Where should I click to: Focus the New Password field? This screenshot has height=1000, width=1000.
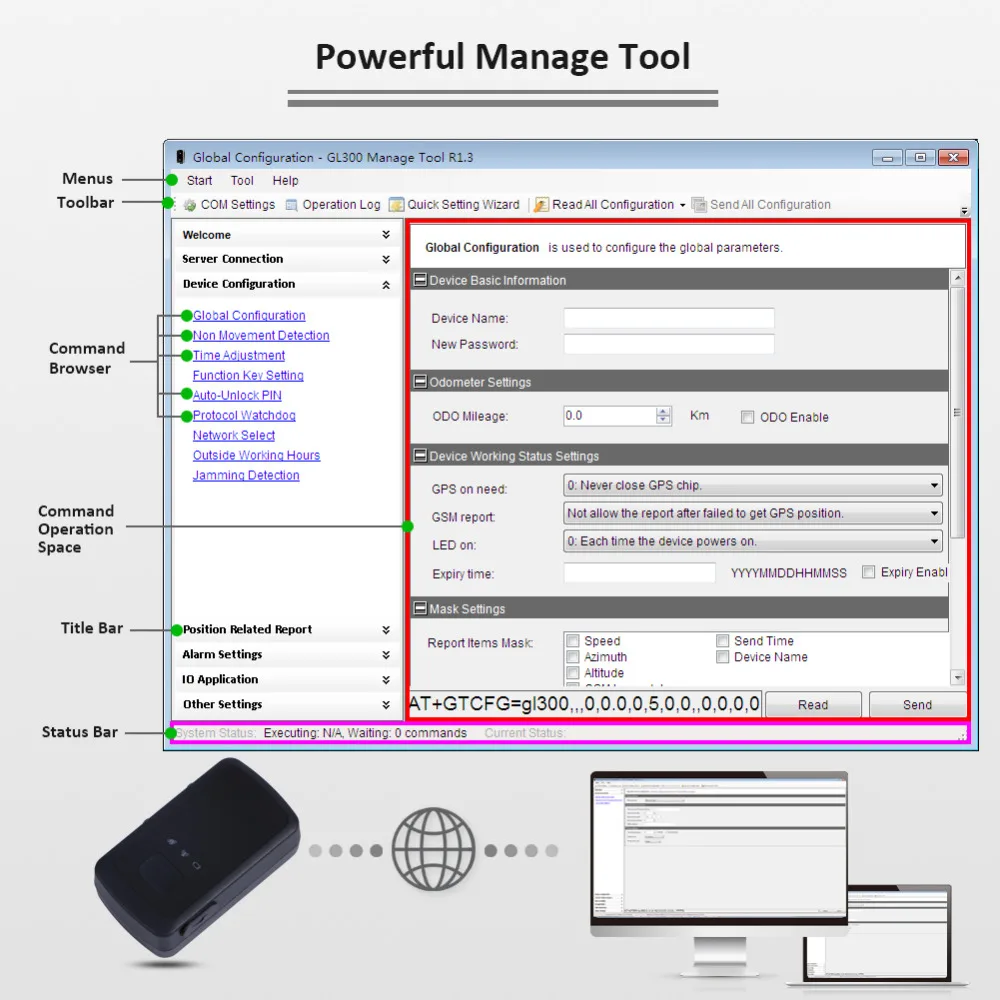(x=669, y=344)
